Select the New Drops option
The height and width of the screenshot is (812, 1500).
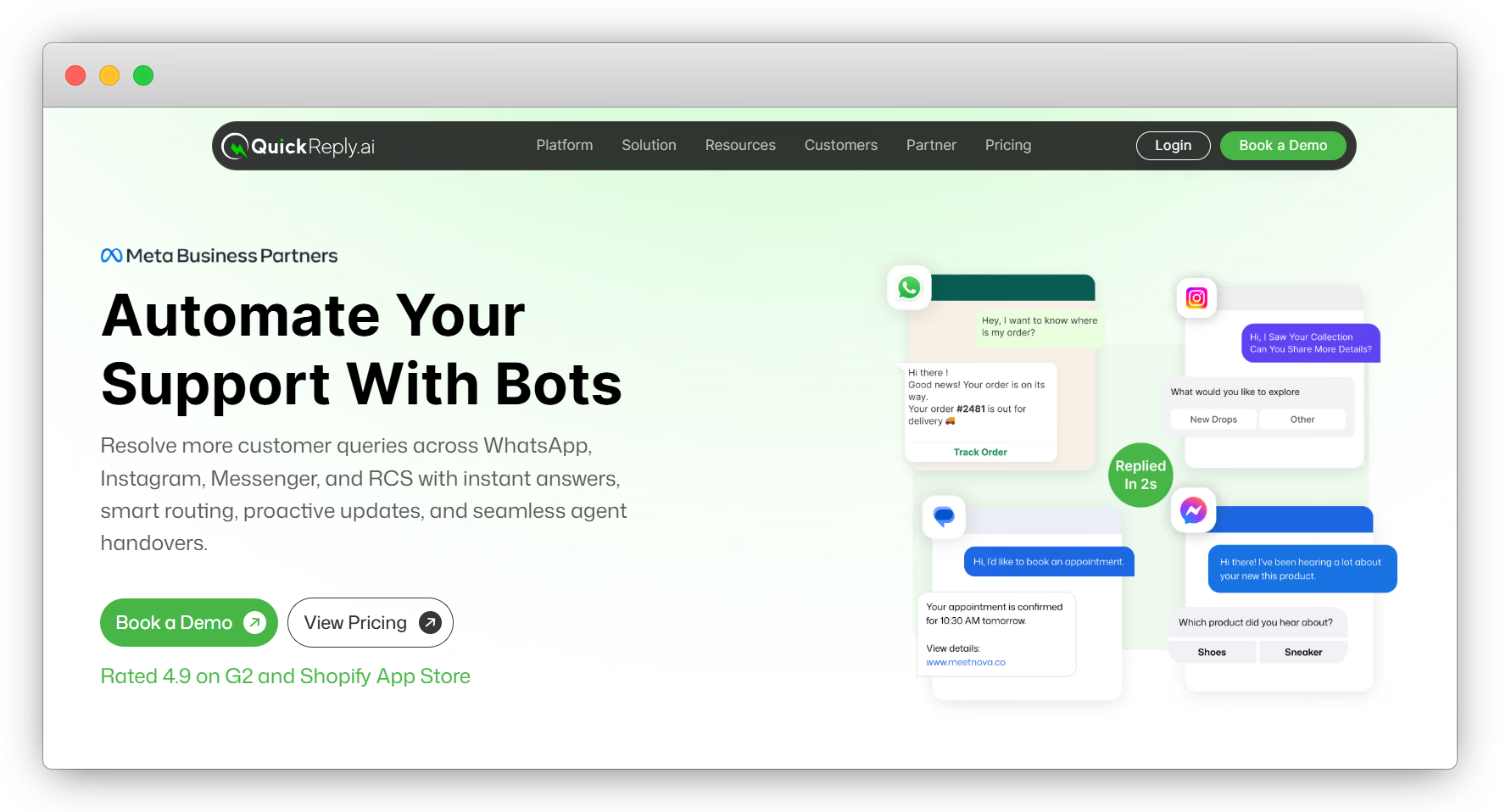1213,420
